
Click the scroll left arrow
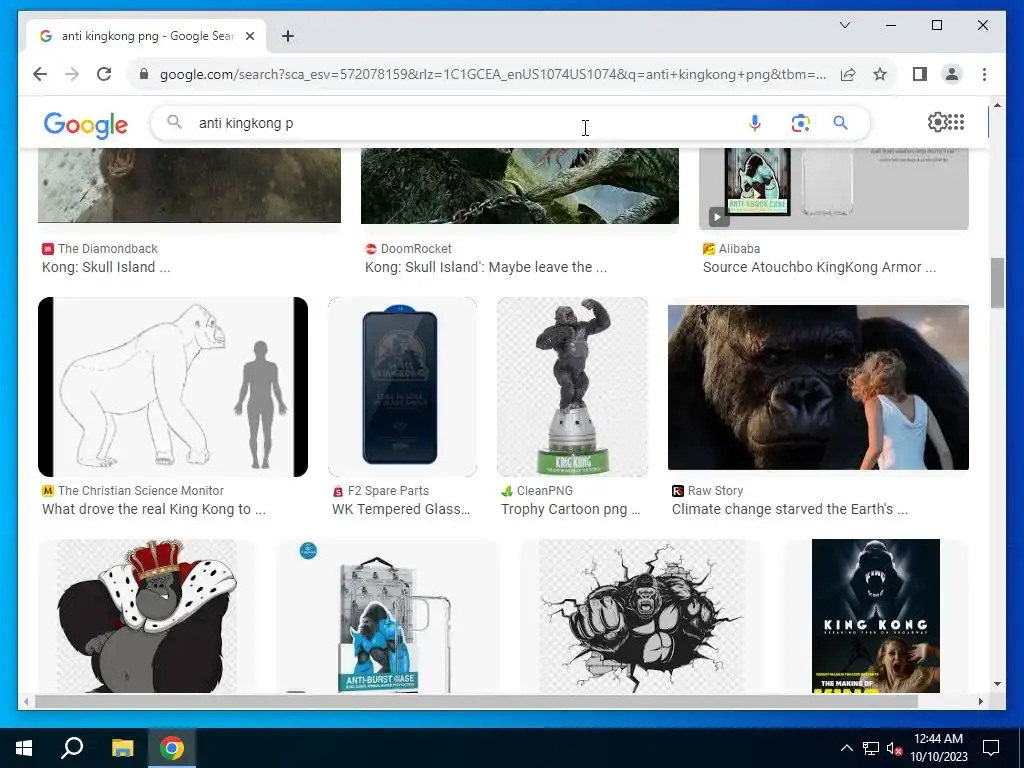(26, 701)
